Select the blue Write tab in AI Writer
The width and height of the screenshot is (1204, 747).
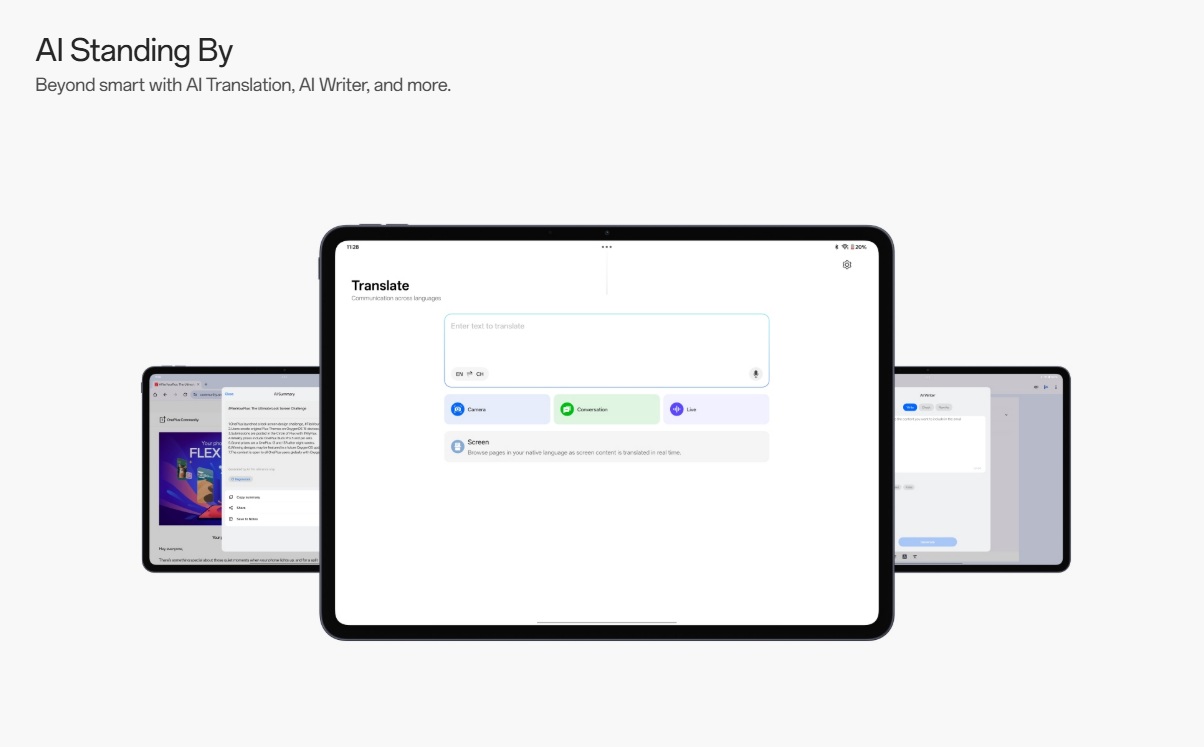click(910, 407)
